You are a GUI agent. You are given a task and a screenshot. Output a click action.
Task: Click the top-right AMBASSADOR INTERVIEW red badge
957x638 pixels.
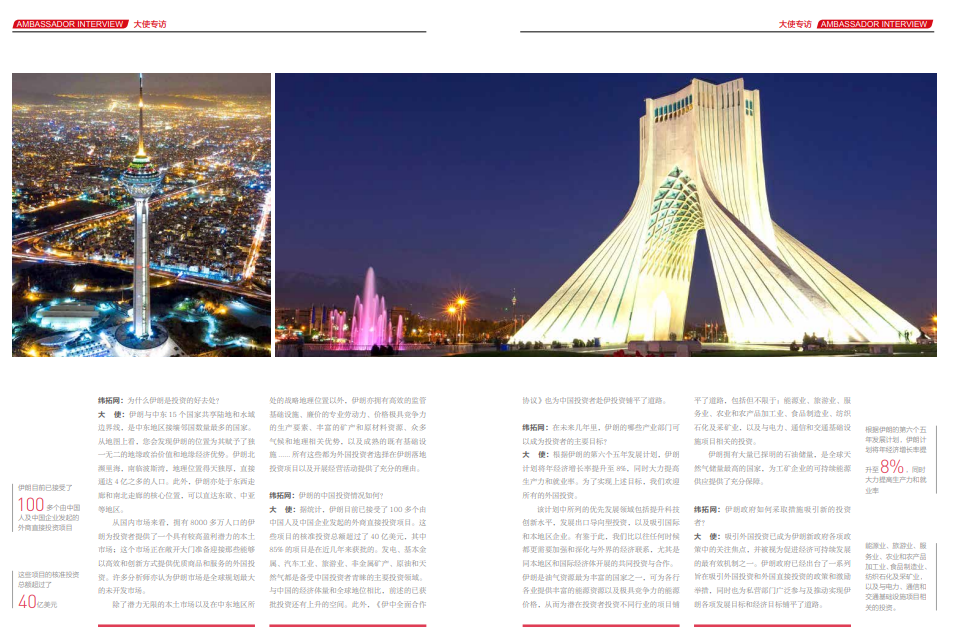876,23
